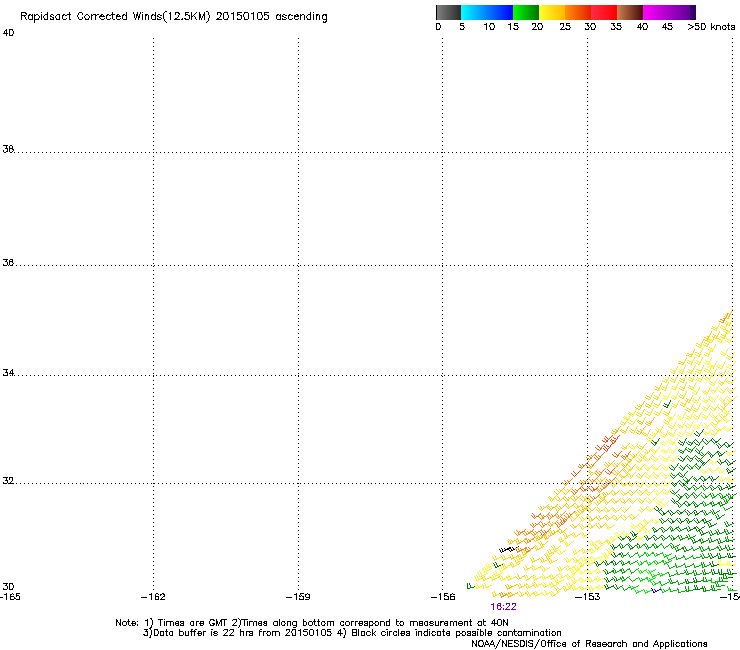Image resolution: width=740 pixels, height=650 pixels.
Task: Click the longitude label -153
Action: click(x=588, y=597)
